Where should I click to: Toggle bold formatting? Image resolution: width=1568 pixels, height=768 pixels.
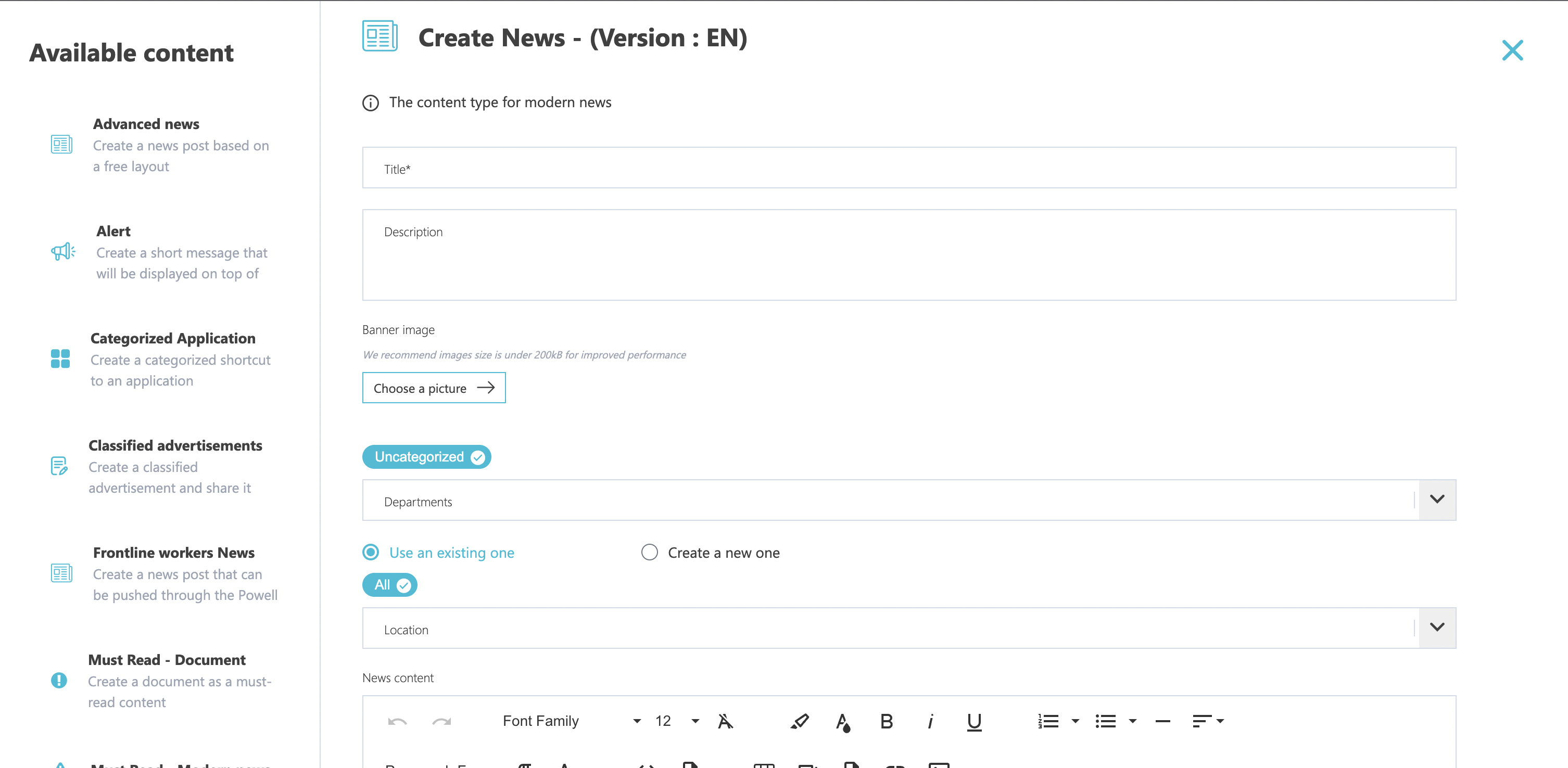tap(887, 721)
